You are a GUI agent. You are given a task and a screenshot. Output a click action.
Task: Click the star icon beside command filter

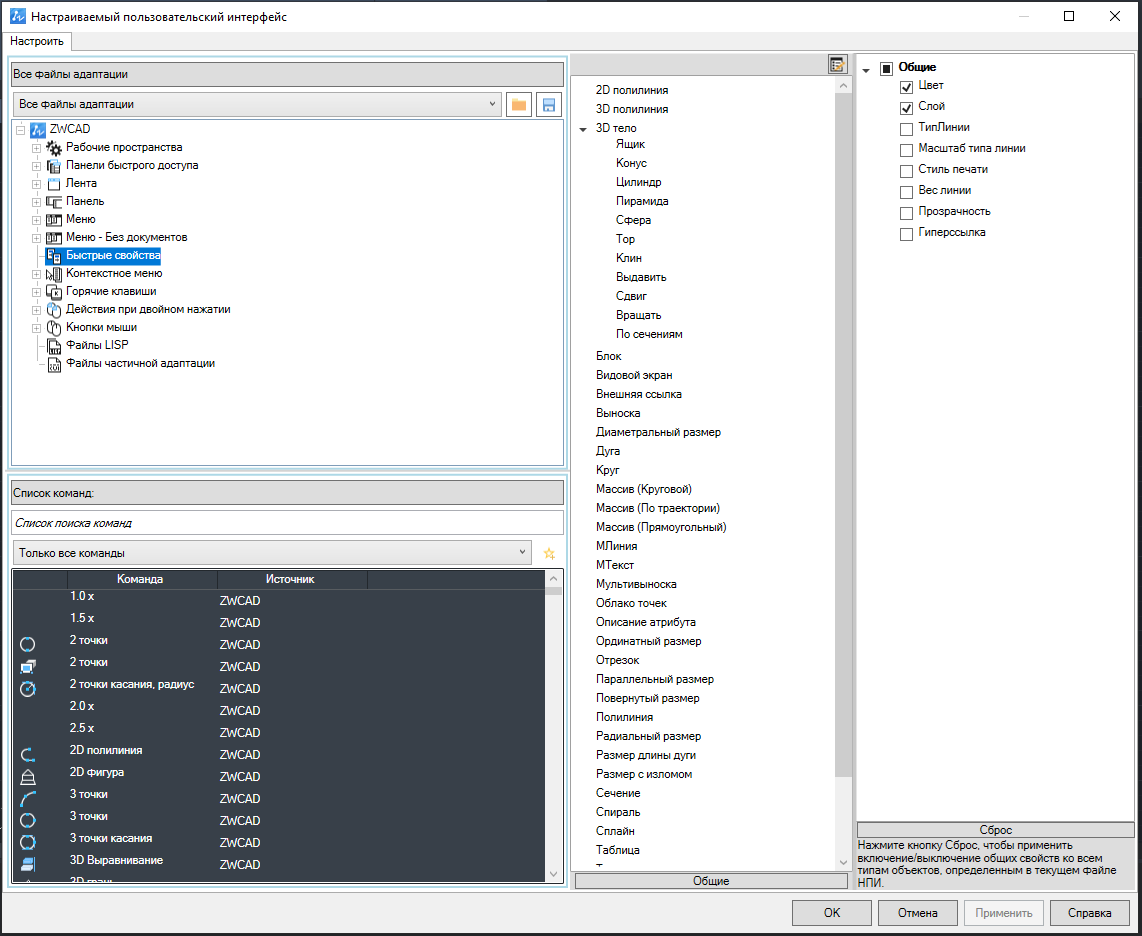point(549,554)
